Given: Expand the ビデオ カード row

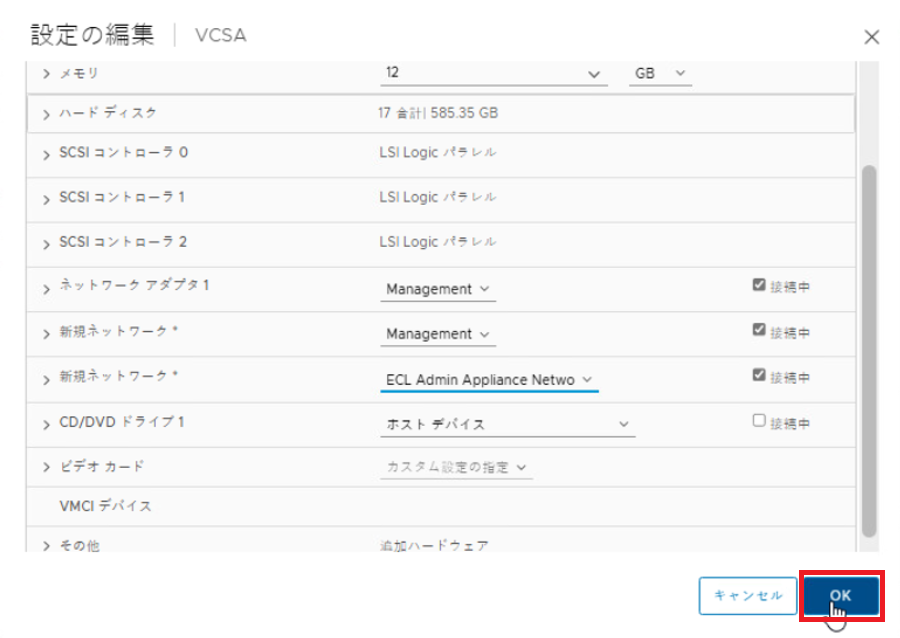Looking at the screenshot, I should (x=47, y=467).
